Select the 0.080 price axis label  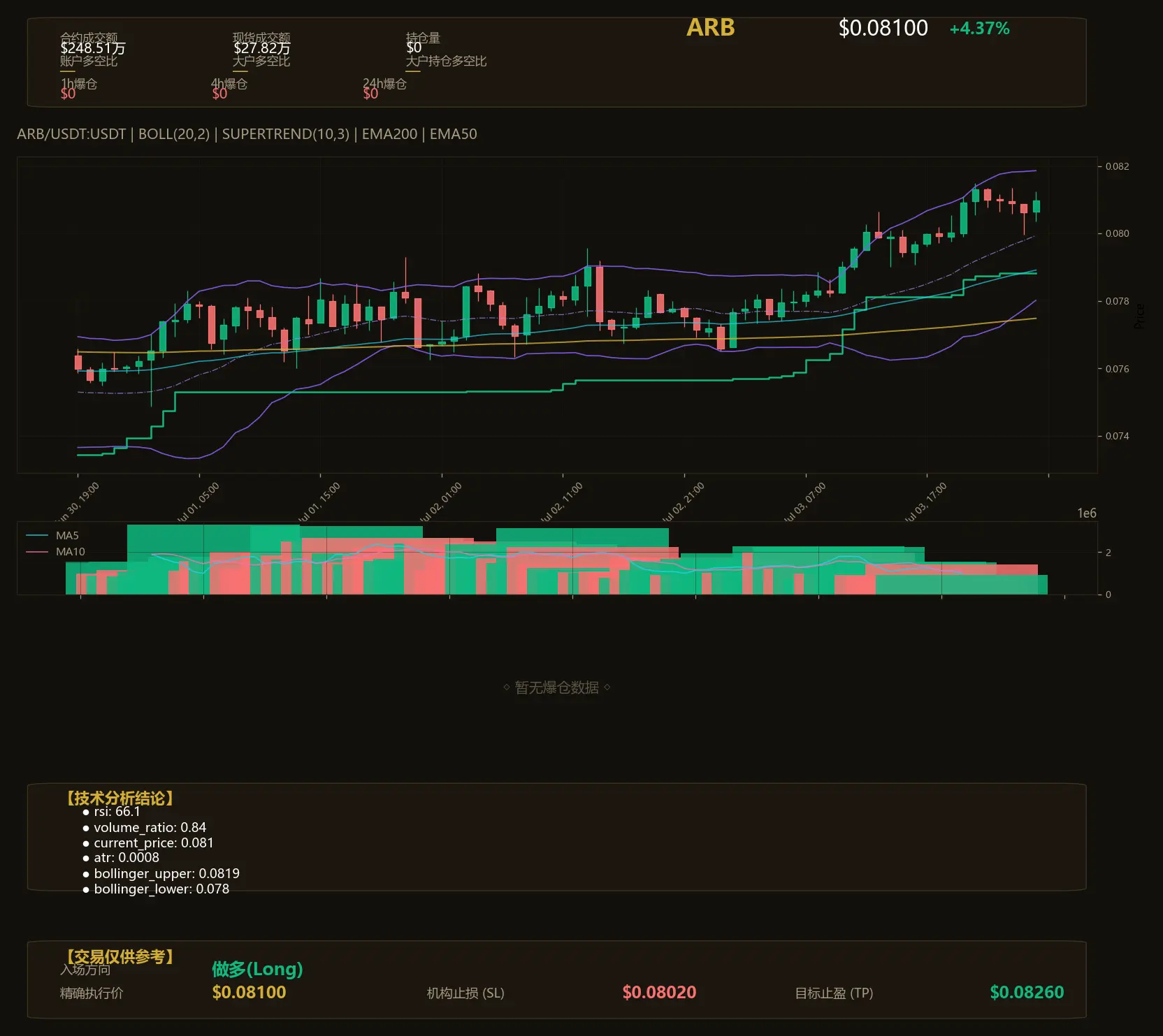coord(1117,233)
